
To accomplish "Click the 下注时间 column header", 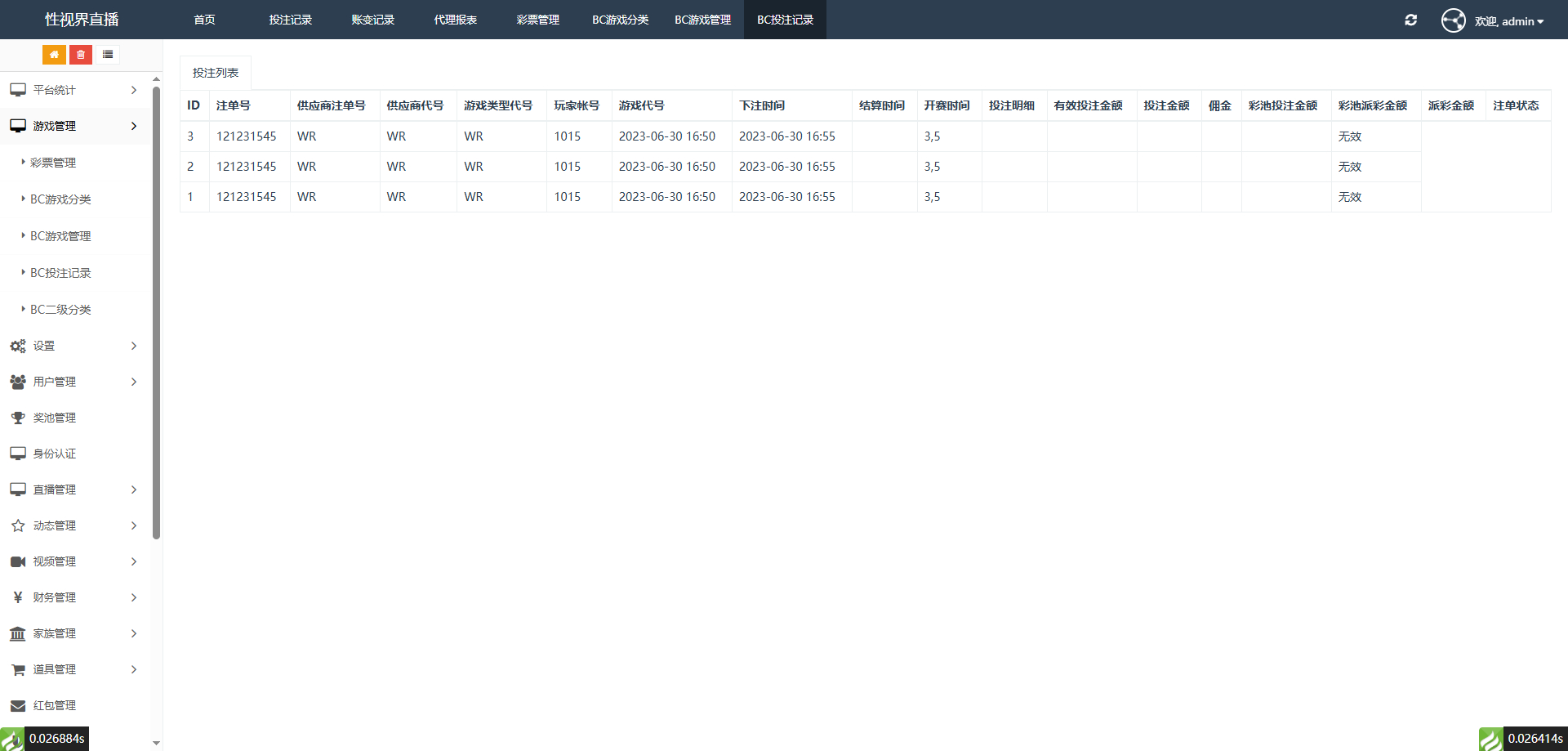I will click(762, 105).
